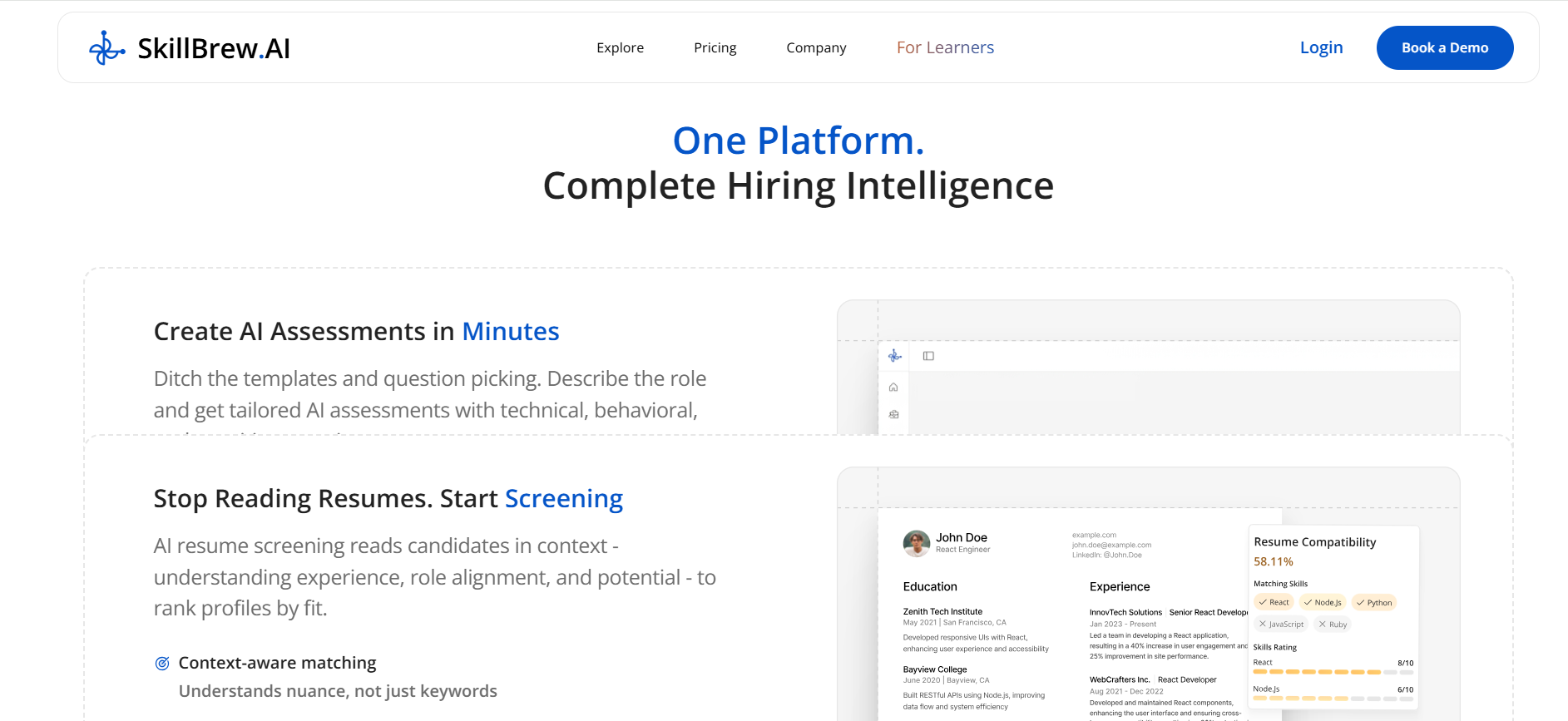The image size is (1568, 721).
Task: Click the 58.11% compatibility score
Action: click(x=1274, y=561)
